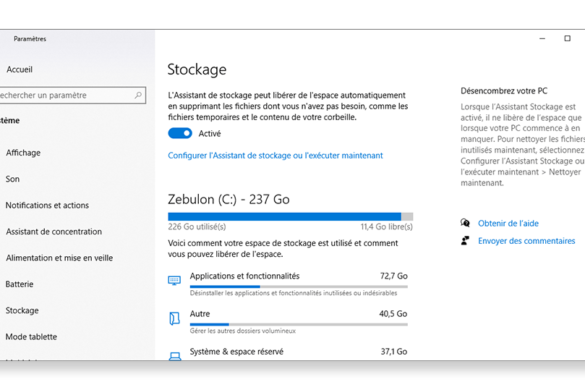Click the Applications et fonctionnalités monitor icon
The height and width of the screenshot is (390, 585).
pyautogui.click(x=174, y=280)
